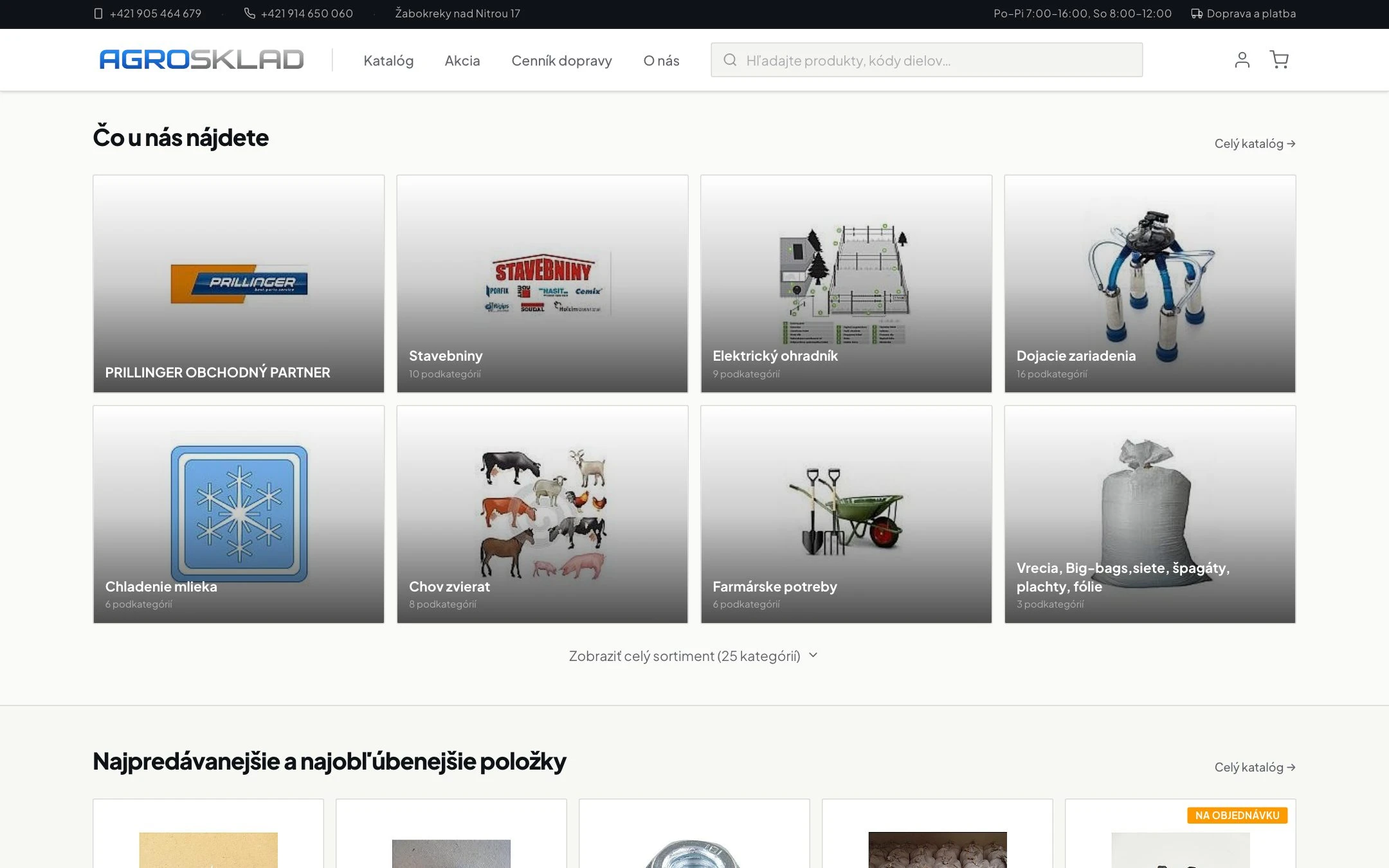The height and width of the screenshot is (868, 1389).
Task: Focus the product search input field
Action: pos(927,60)
